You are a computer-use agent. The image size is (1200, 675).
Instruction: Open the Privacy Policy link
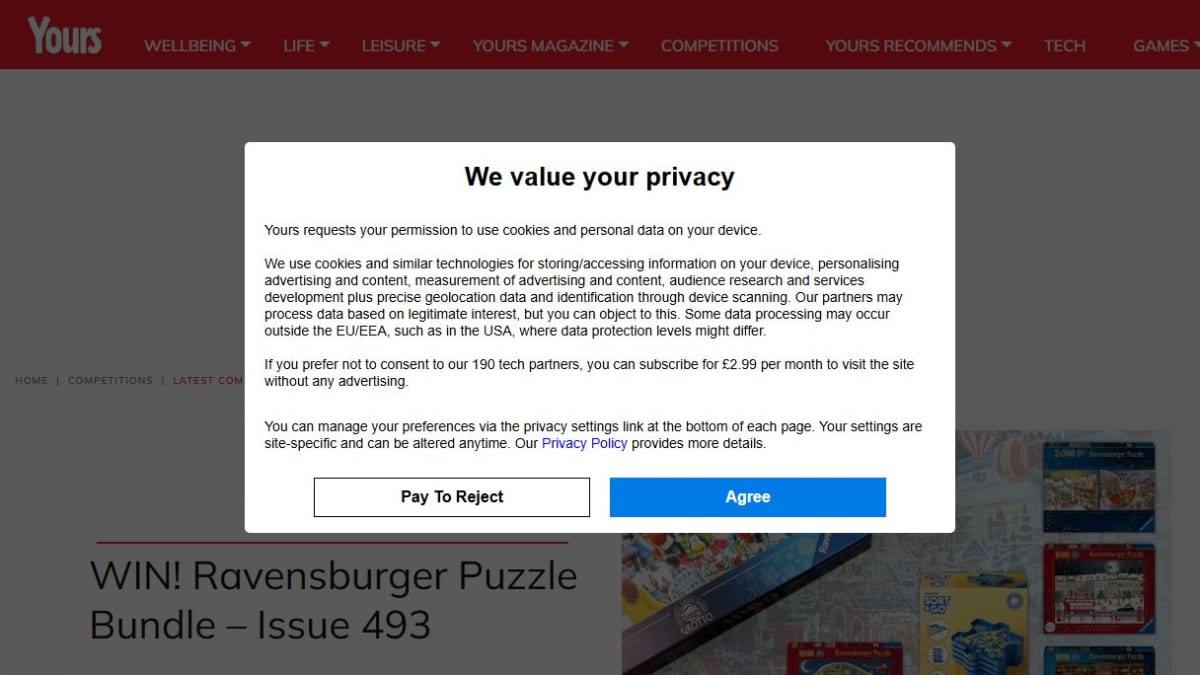pyautogui.click(x=584, y=443)
